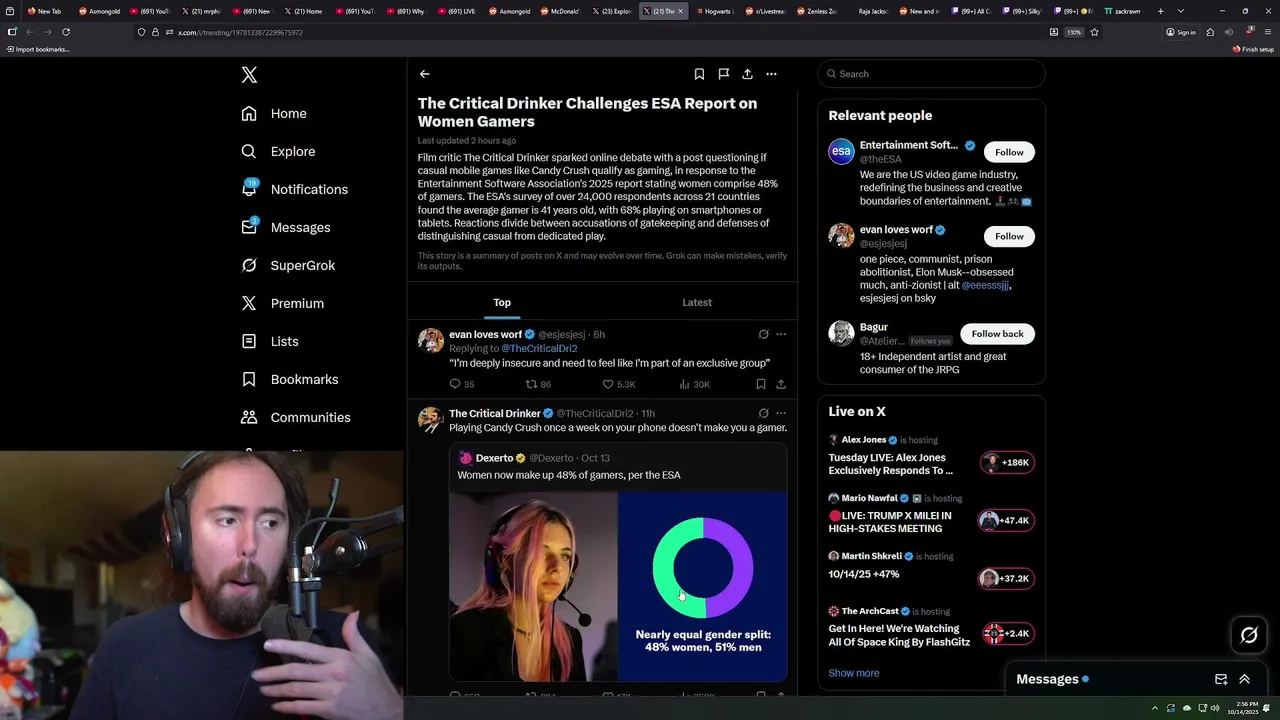Open a new browser tab with plus

[x=1161, y=11]
